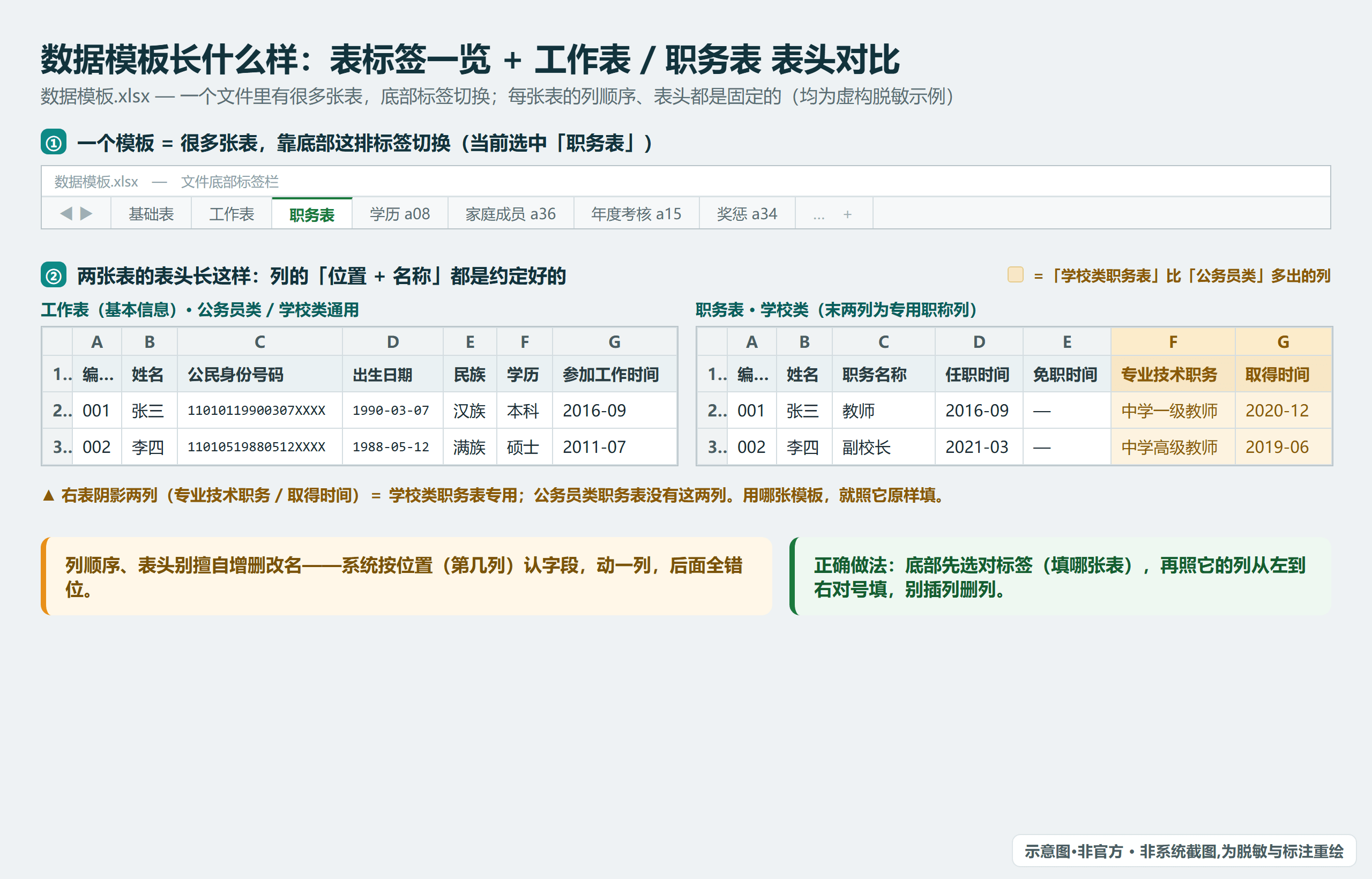Click the 参加工作时间 header cell
The width and height of the screenshot is (1372, 879).
(x=615, y=375)
